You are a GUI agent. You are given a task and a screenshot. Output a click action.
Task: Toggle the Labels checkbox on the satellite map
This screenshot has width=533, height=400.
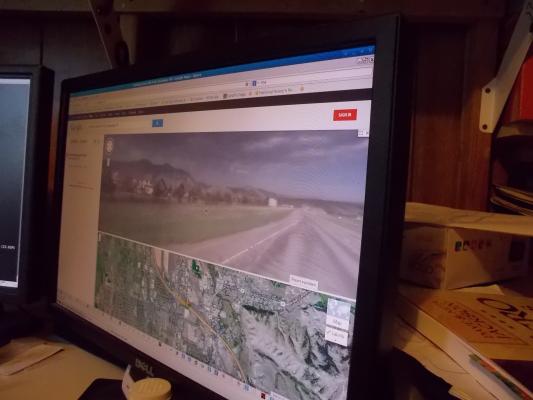click(337, 335)
